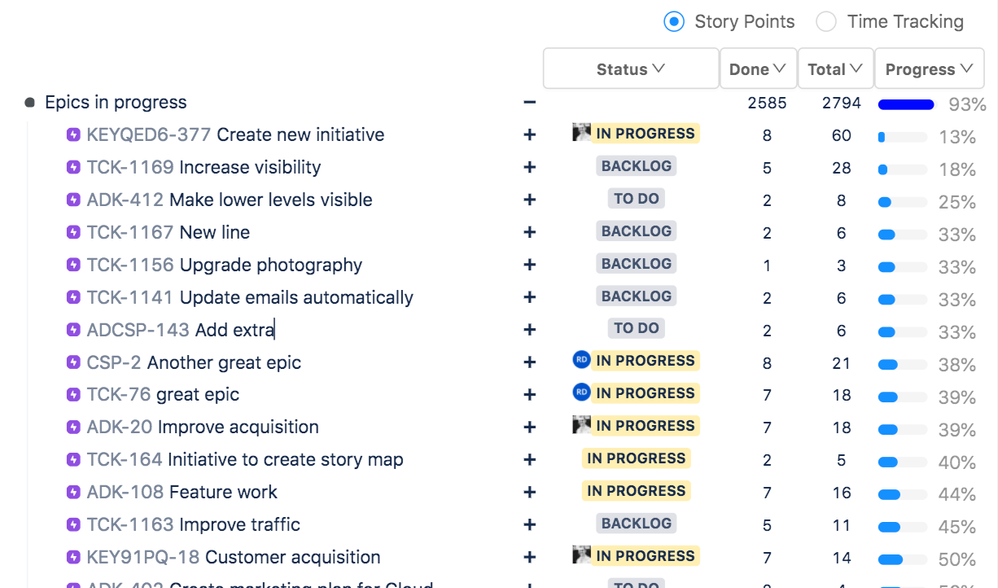Click the epic icon beside TCK-1169
Screen dimensions: 998x588
pyautogui.click(x=73, y=167)
